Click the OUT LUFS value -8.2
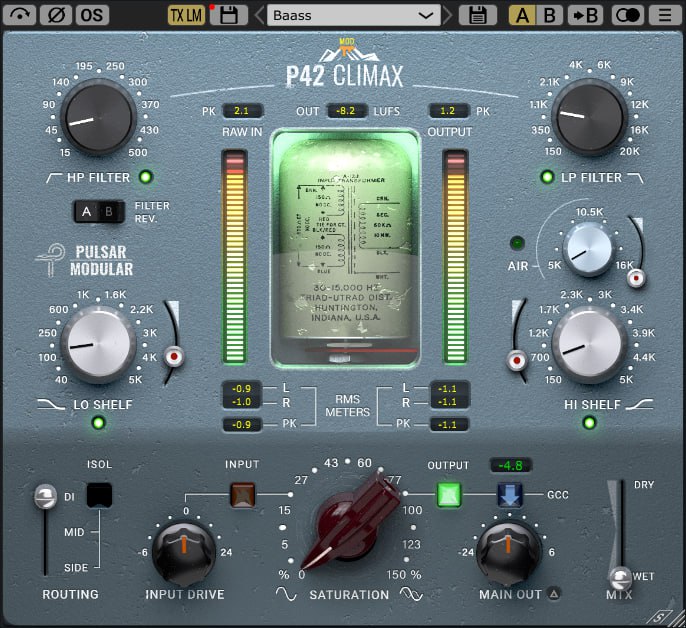The width and height of the screenshot is (686, 628). (x=346, y=111)
